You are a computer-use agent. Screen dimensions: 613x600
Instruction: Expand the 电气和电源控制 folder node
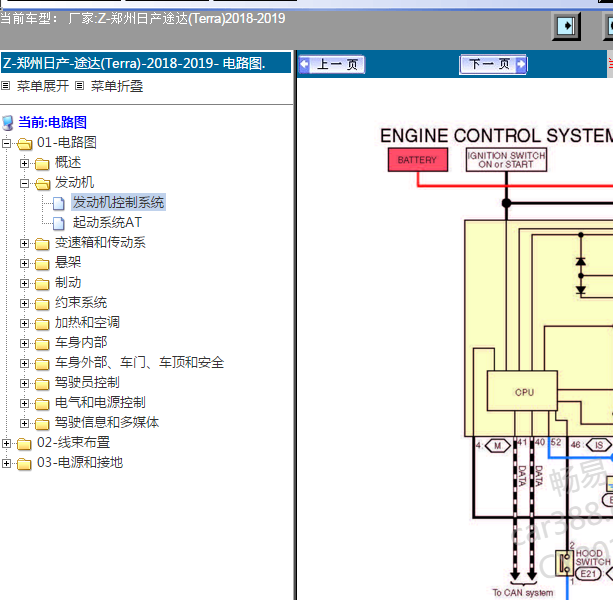(24, 403)
